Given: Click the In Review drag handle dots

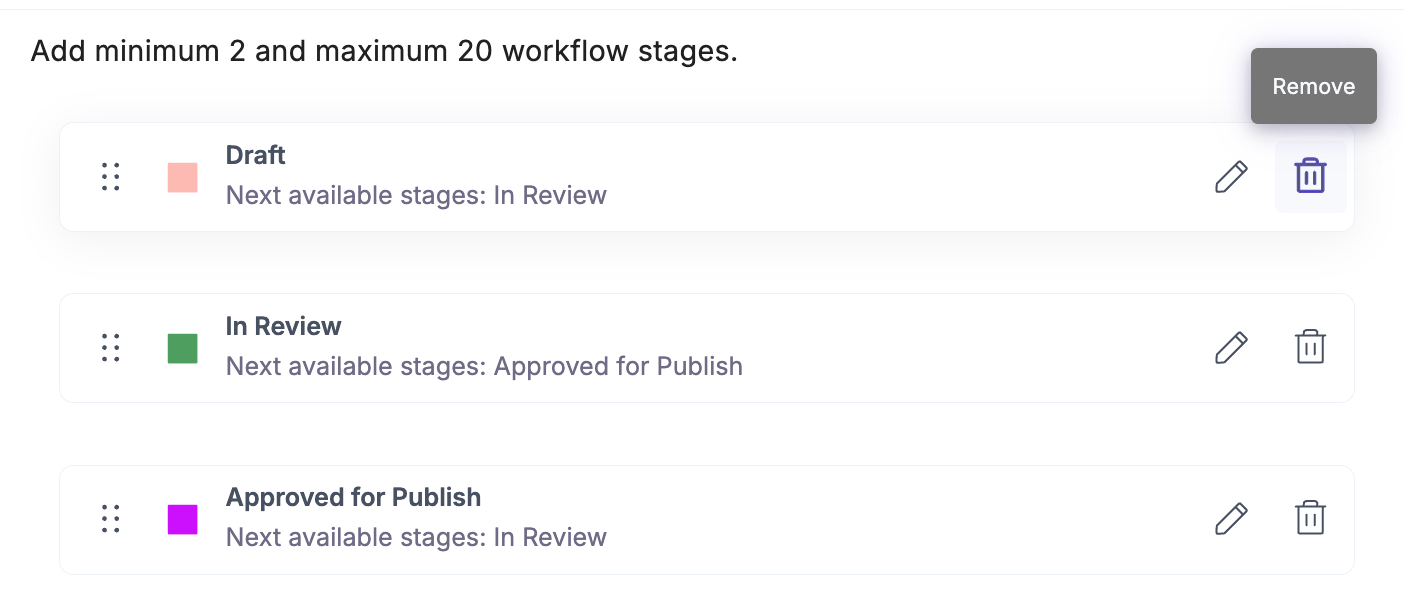Looking at the screenshot, I should coord(111,347).
